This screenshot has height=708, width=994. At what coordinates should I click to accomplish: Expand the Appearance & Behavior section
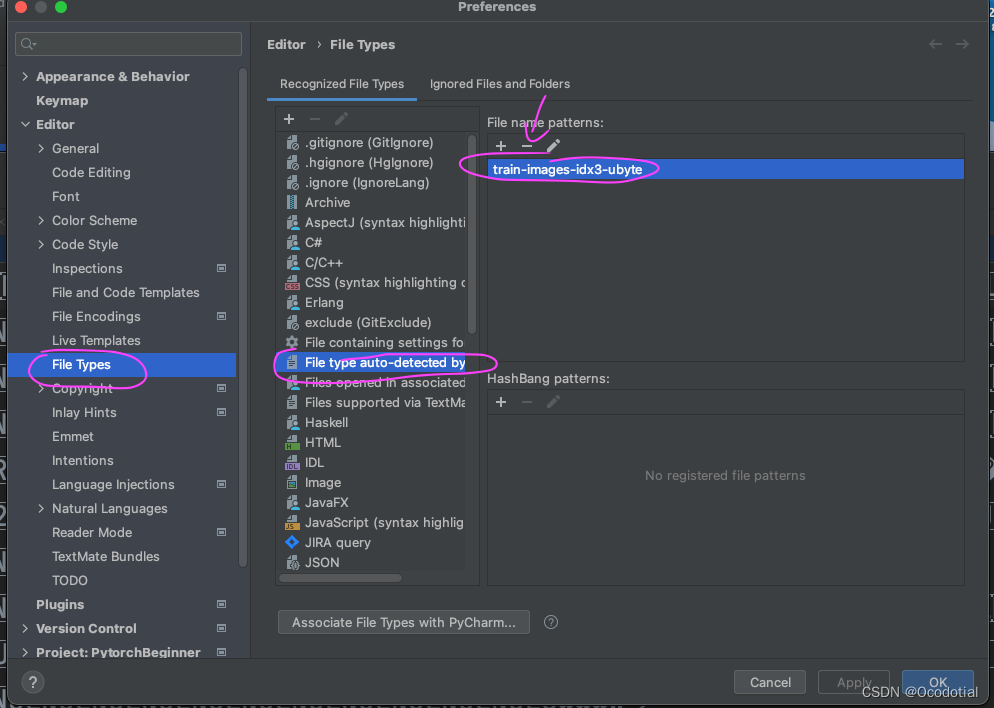[24, 76]
